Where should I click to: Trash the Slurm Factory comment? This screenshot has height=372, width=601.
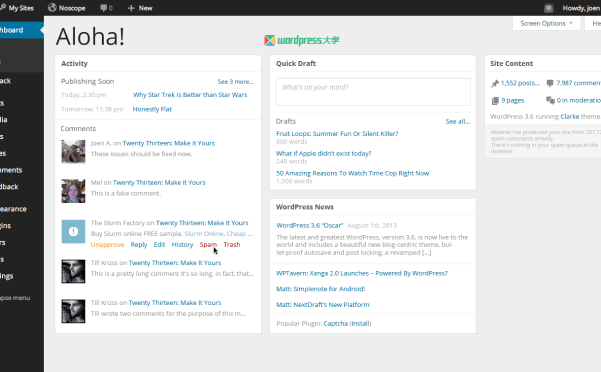[x=232, y=245]
